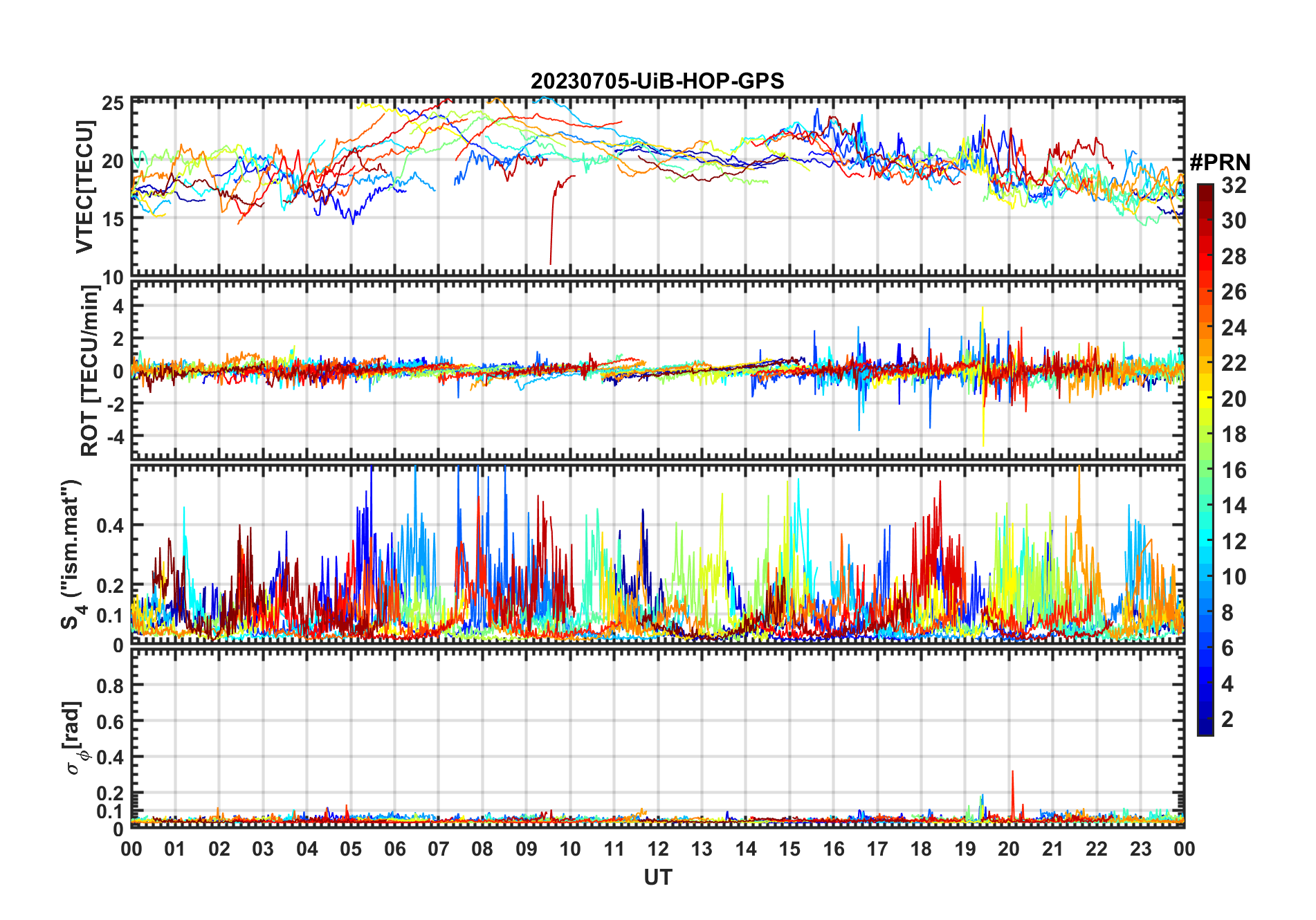Select the VTEC[TECU] y-axis label
This screenshot has height=920, width=1316.
coord(84,187)
